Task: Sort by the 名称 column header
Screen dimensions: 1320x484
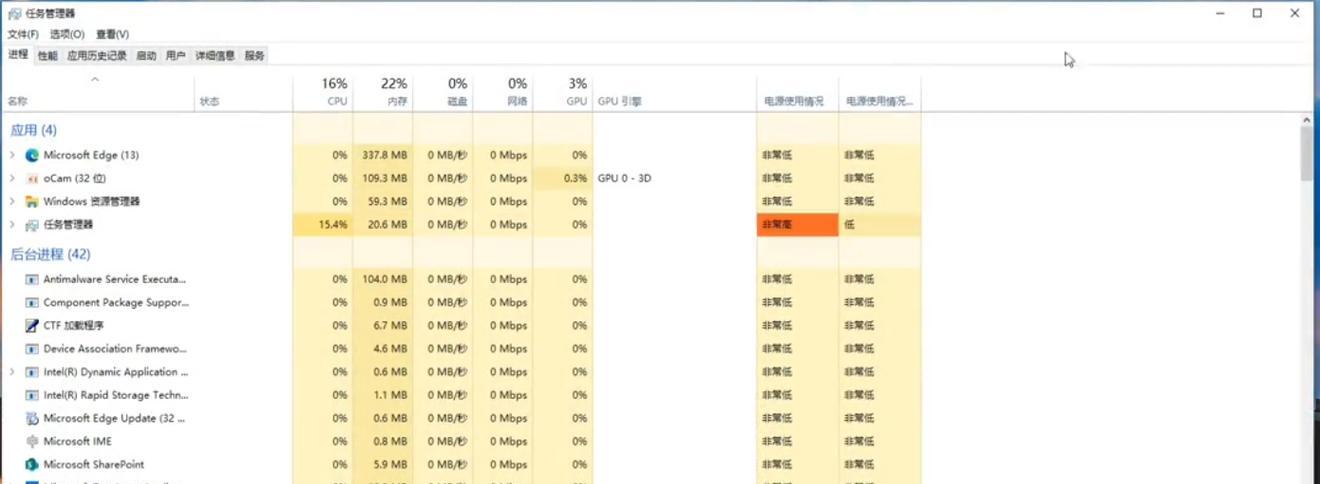Action: tap(98, 92)
